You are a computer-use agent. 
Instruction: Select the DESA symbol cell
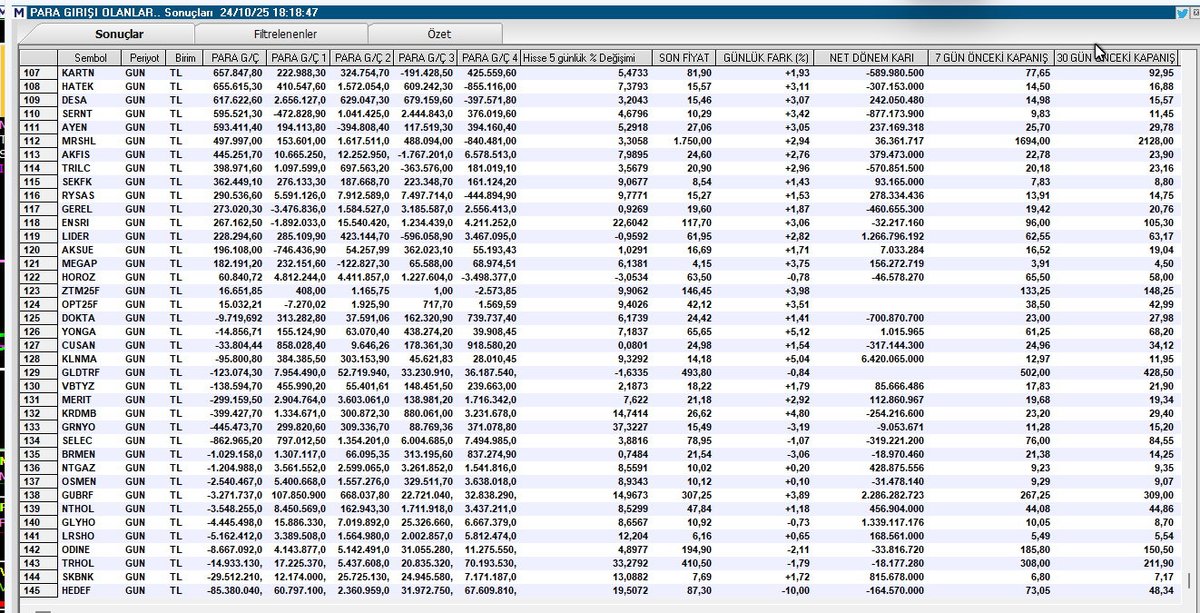click(88, 102)
